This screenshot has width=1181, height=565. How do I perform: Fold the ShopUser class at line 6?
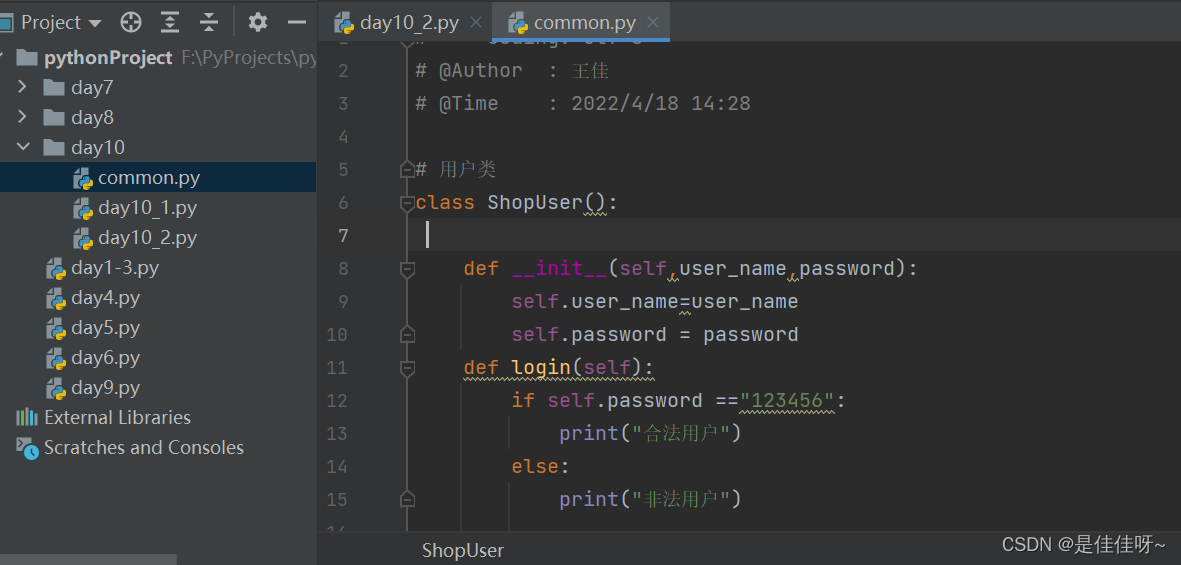point(407,203)
